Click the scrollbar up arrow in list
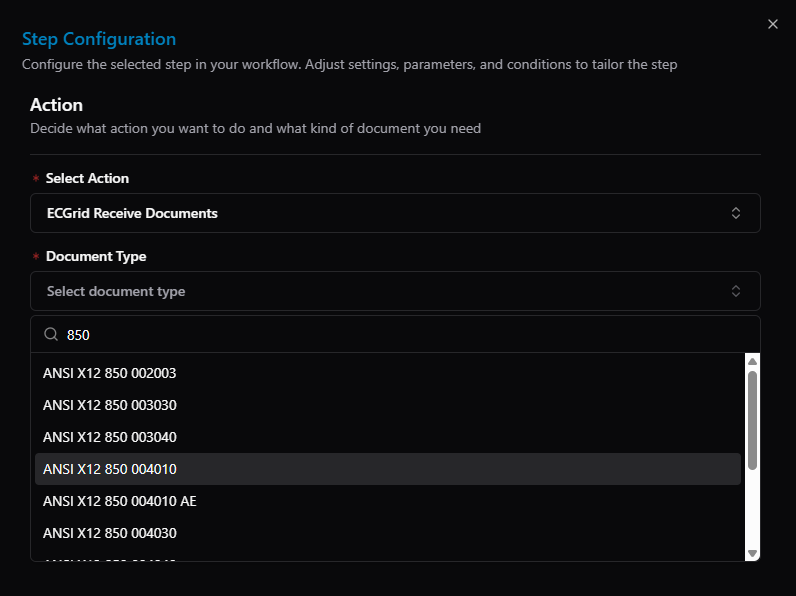Screen dimensions: 796x596 [752, 361]
